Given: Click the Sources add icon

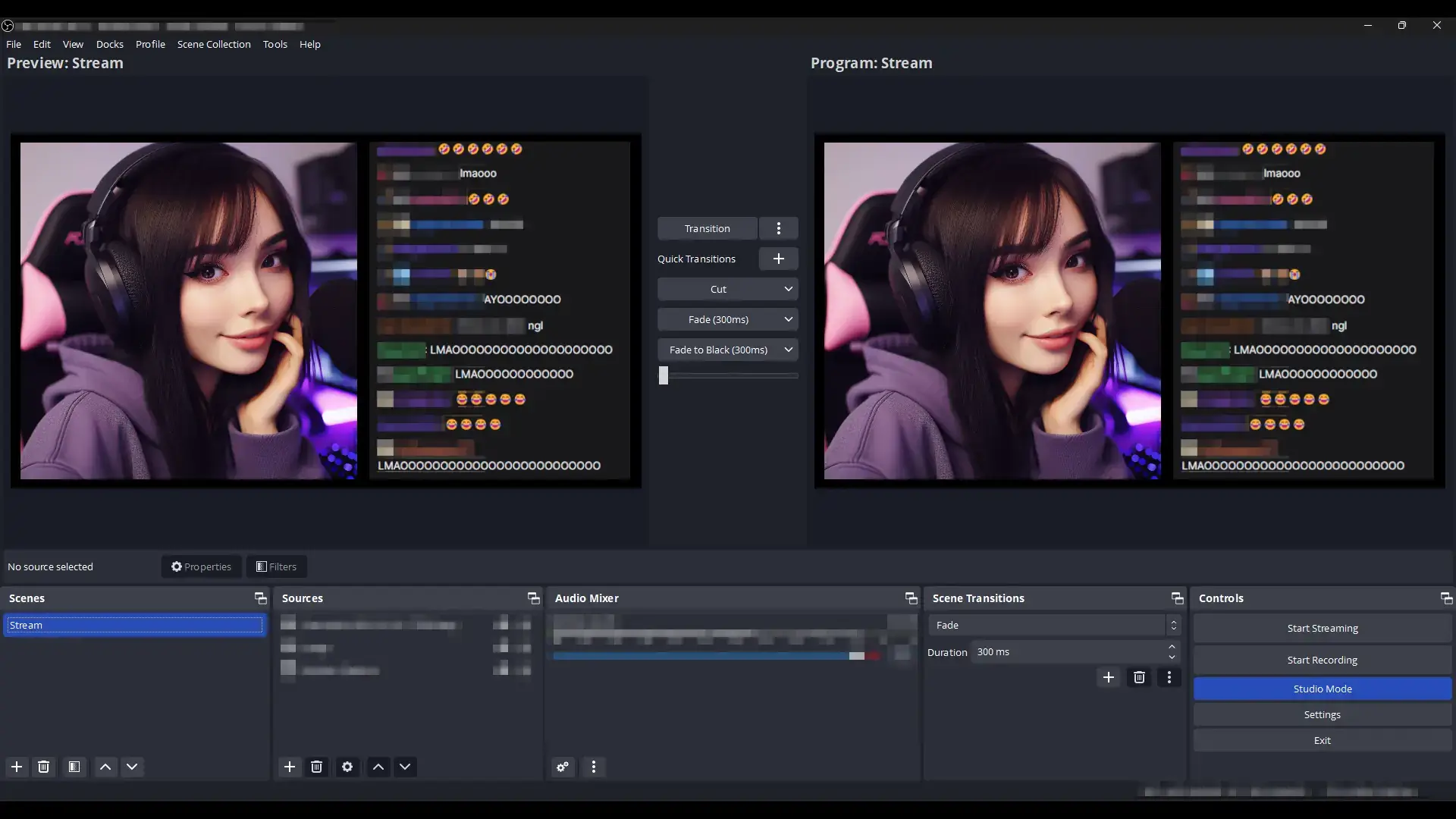Looking at the screenshot, I should pyautogui.click(x=289, y=767).
